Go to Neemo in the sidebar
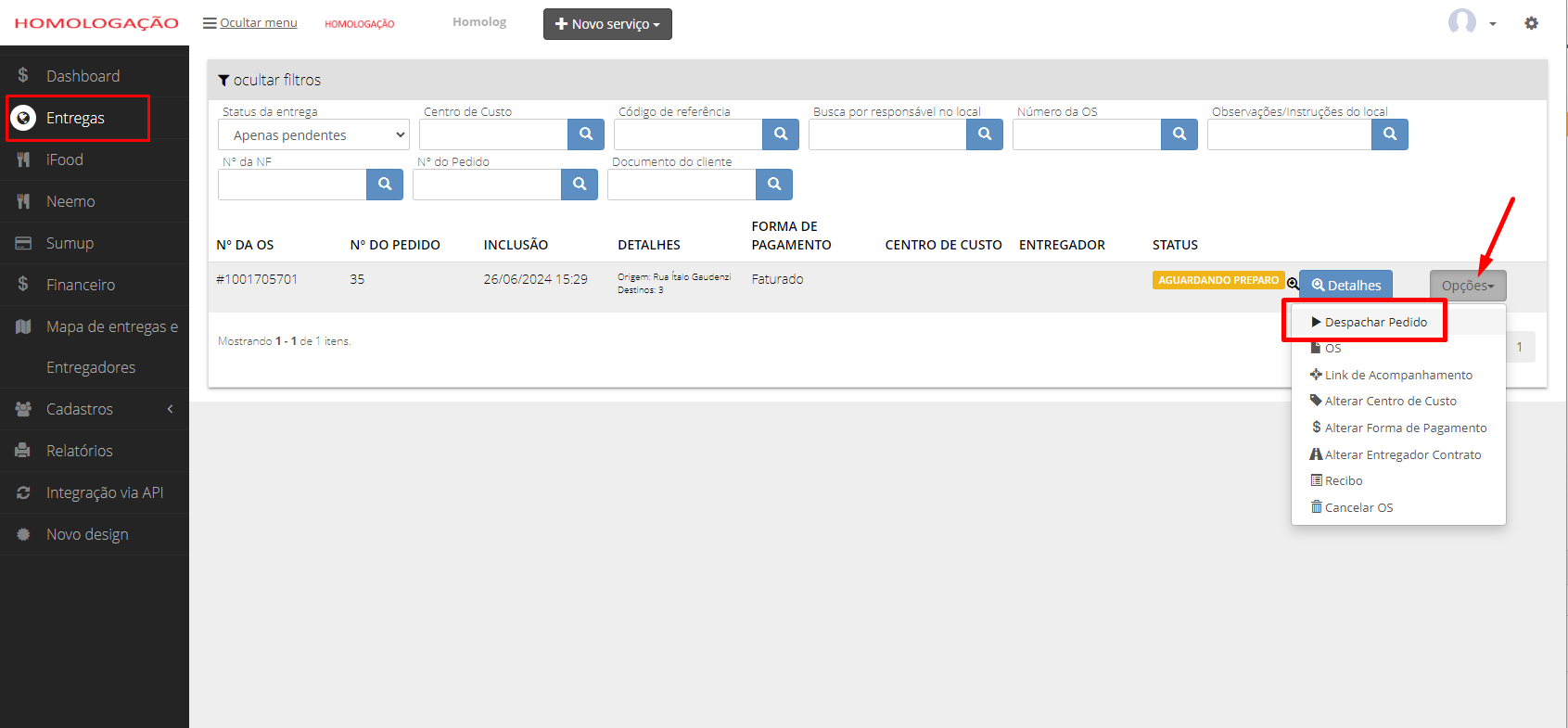1568x728 pixels. [95, 201]
